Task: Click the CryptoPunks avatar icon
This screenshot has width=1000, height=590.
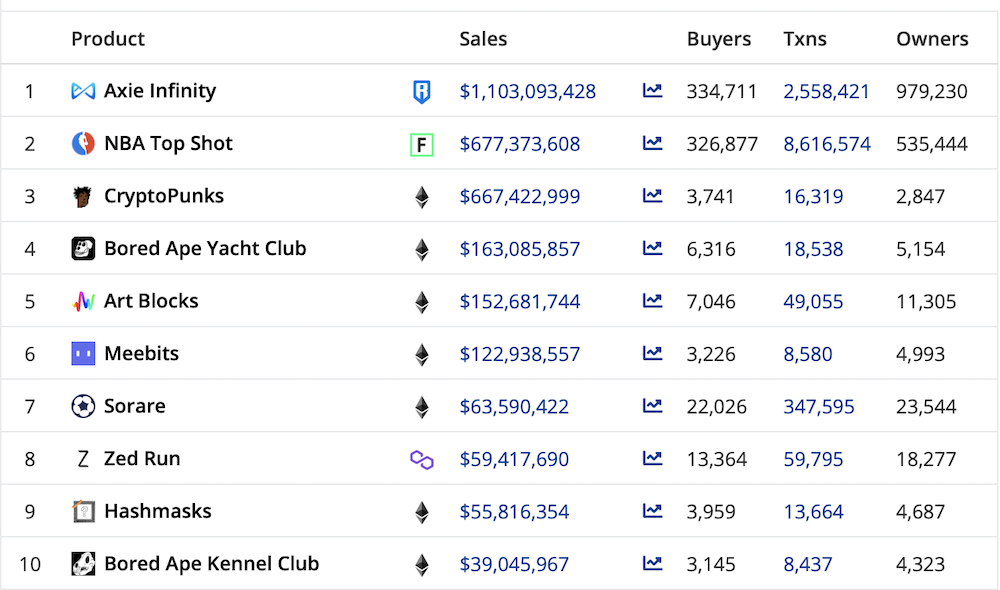Action: coord(82,196)
